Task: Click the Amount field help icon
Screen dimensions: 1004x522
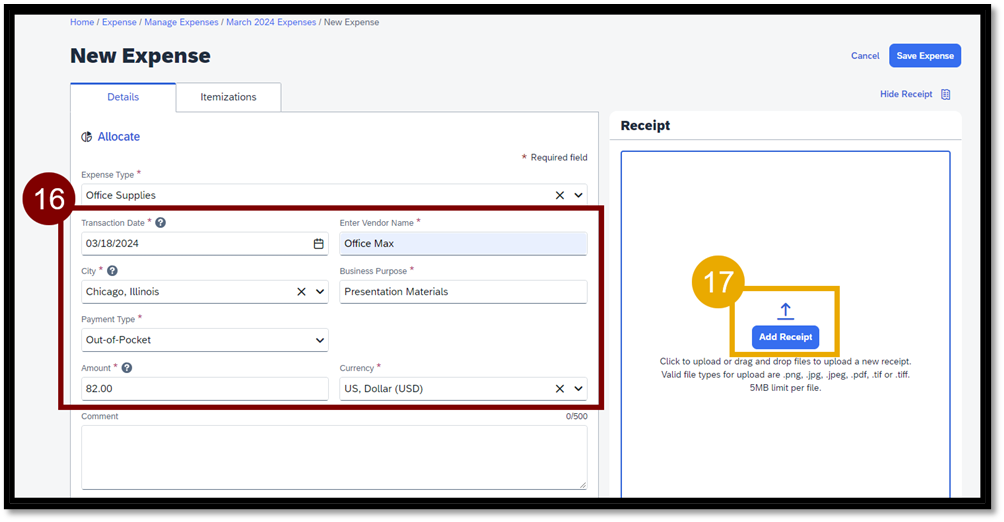Action: [x=127, y=368]
